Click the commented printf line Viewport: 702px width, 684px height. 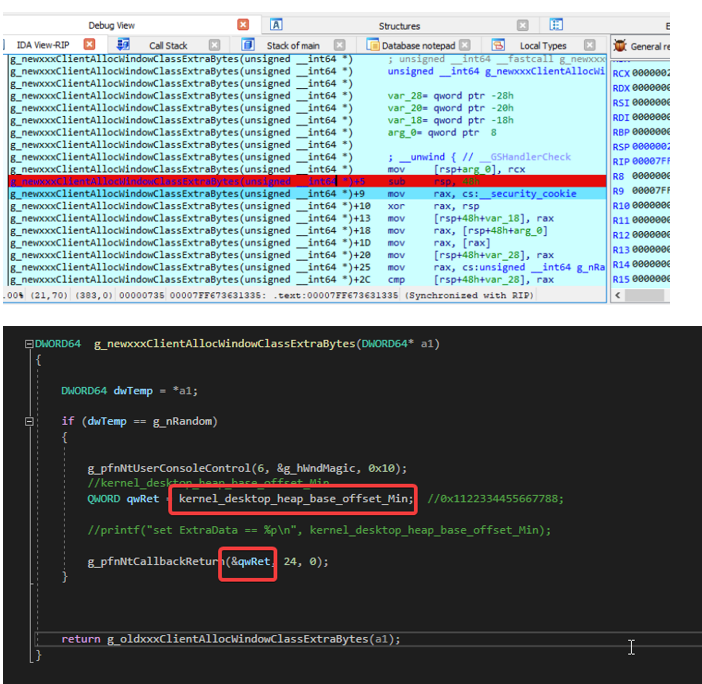pos(319,530)
